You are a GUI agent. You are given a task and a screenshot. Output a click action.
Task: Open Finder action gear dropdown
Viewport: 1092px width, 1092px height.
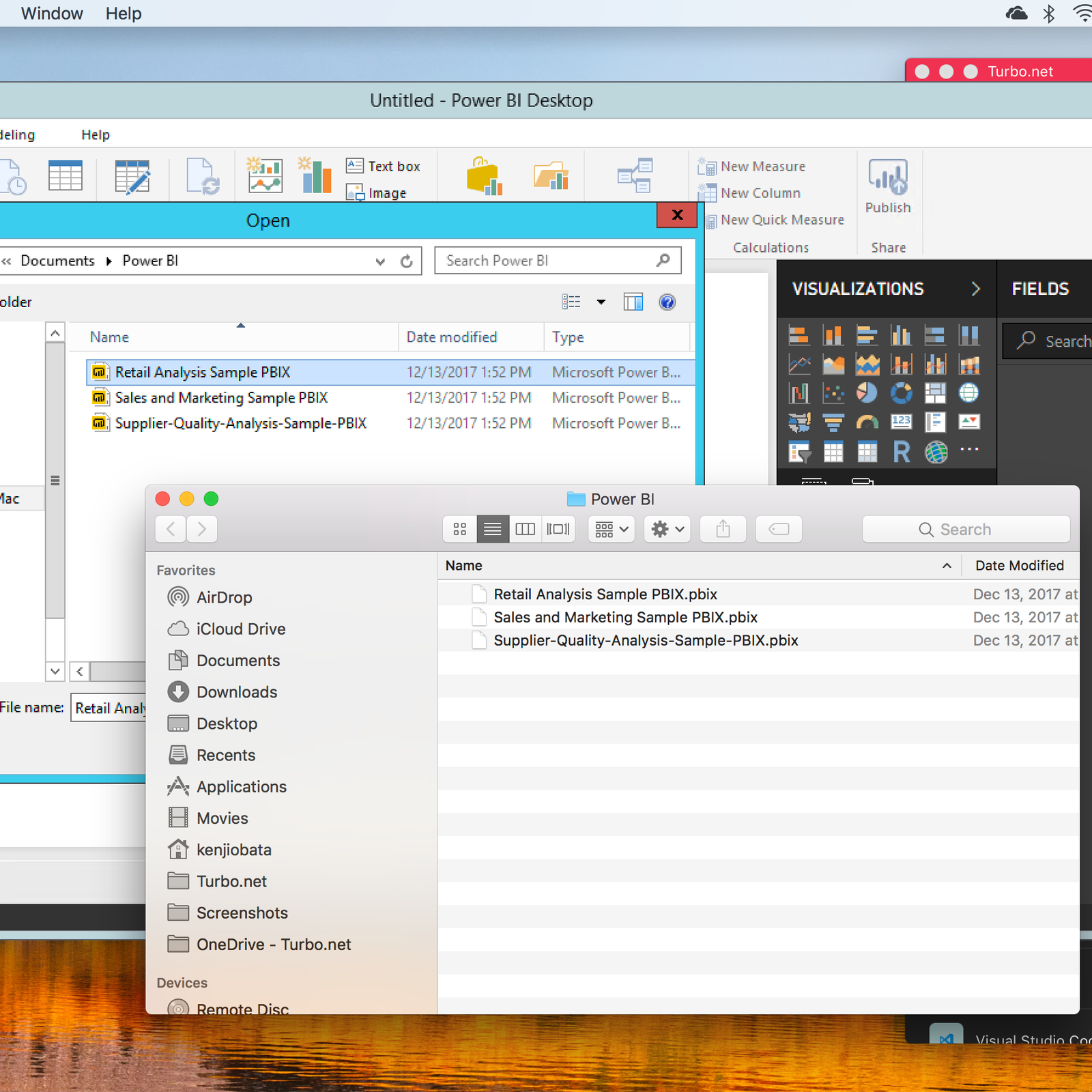[667, 529]
